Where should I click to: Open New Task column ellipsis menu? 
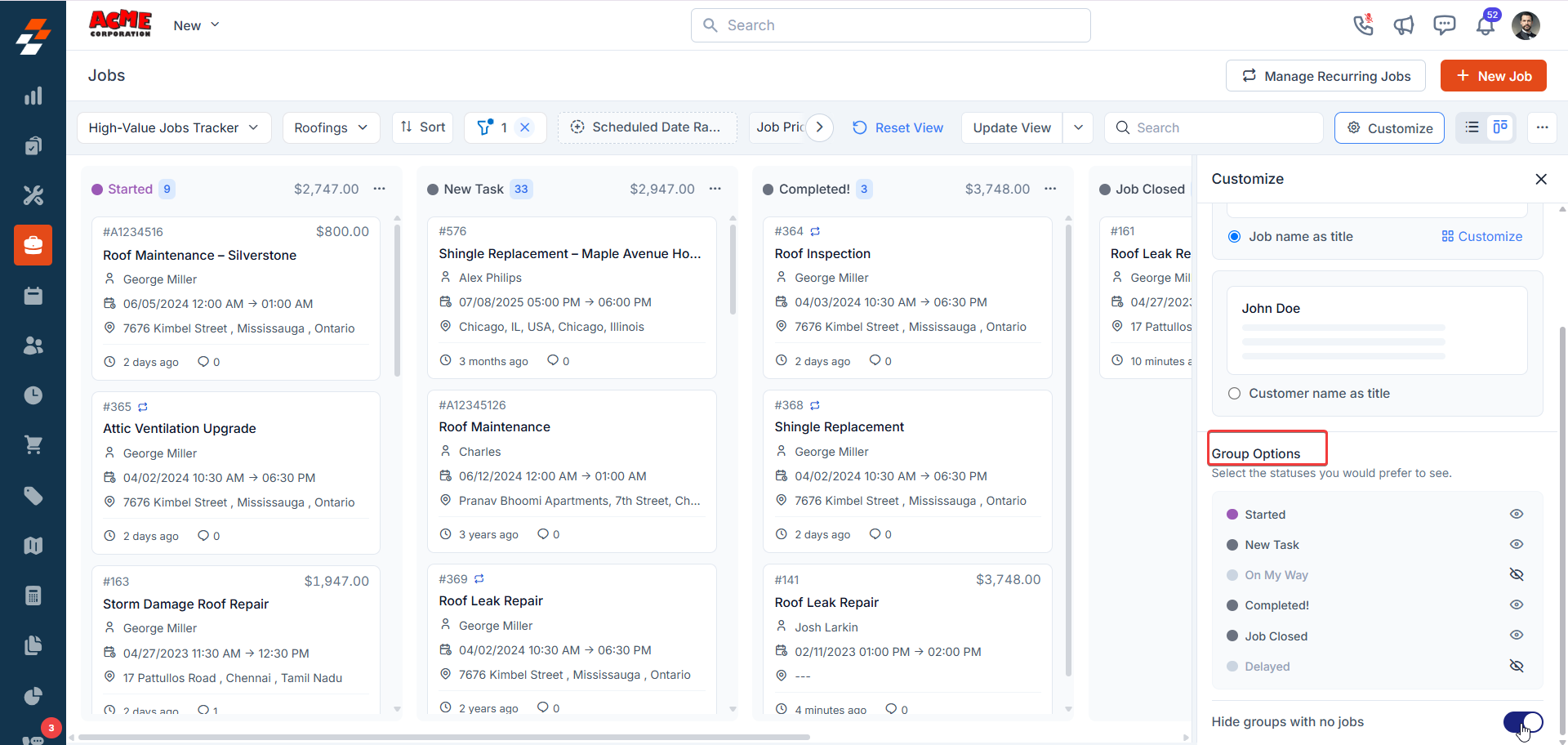click(715, 189)
